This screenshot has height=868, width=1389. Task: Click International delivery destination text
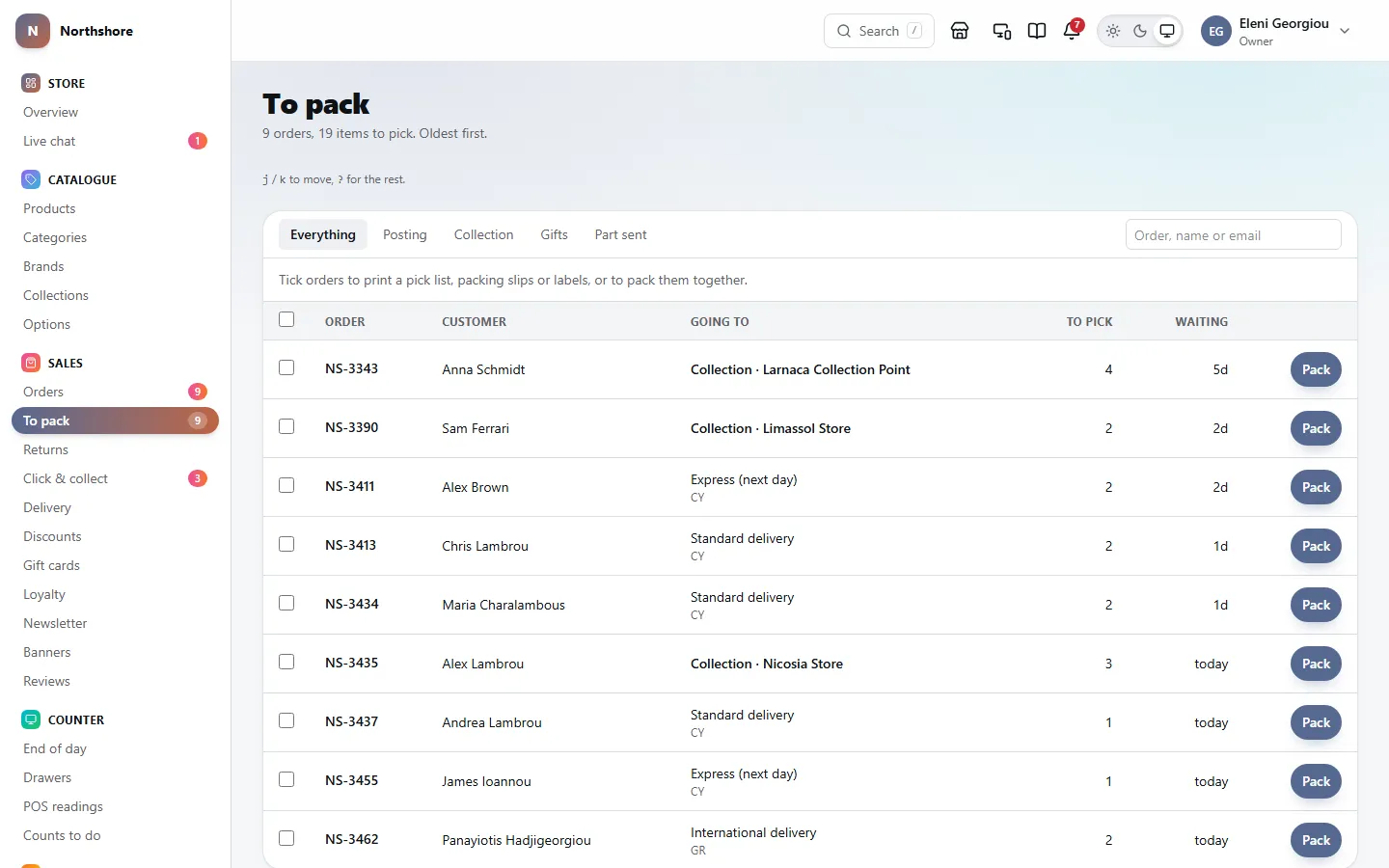753,832
